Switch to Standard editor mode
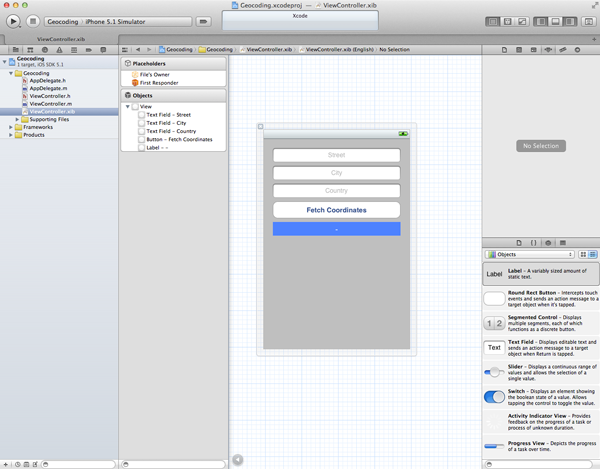The image size is (600, 469). 493,22
